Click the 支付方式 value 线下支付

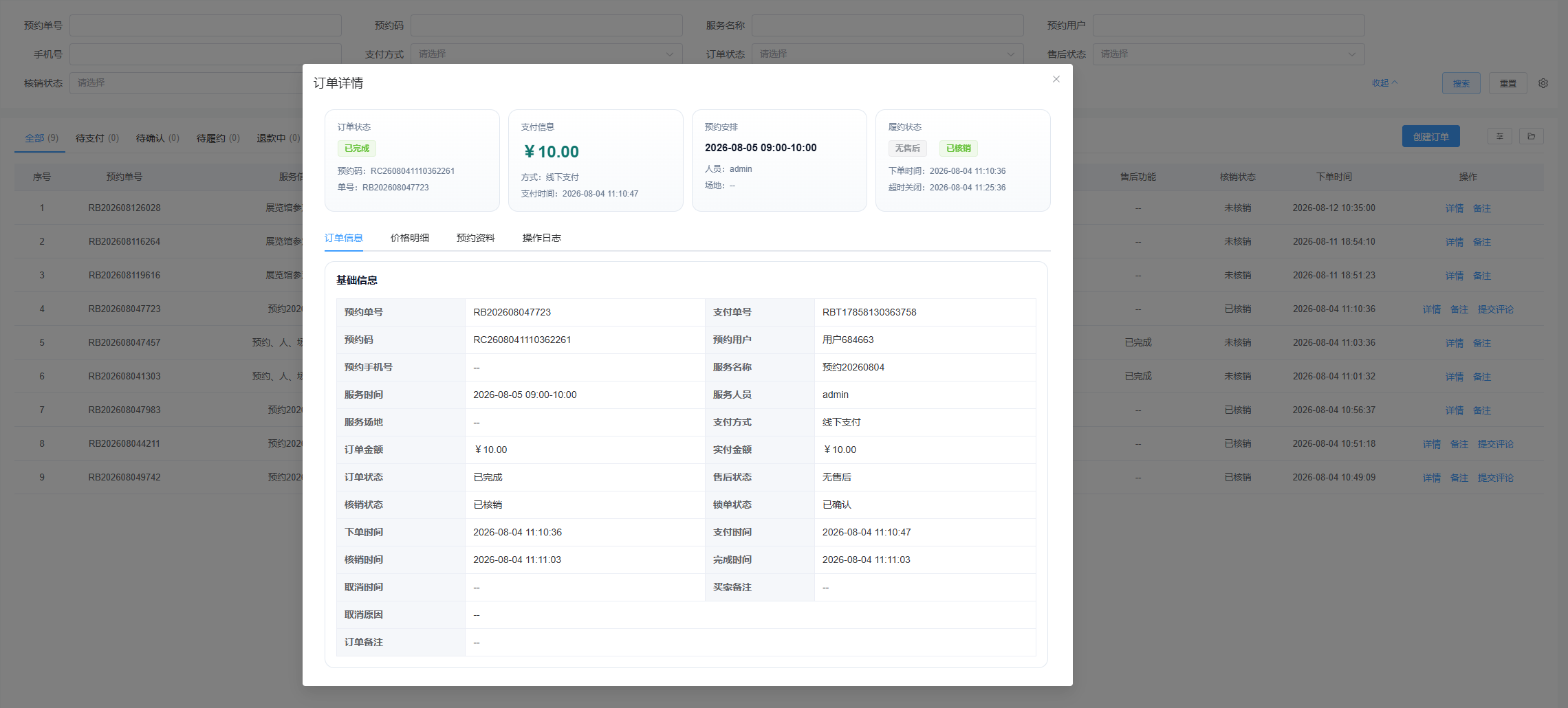tap(841, 422)
